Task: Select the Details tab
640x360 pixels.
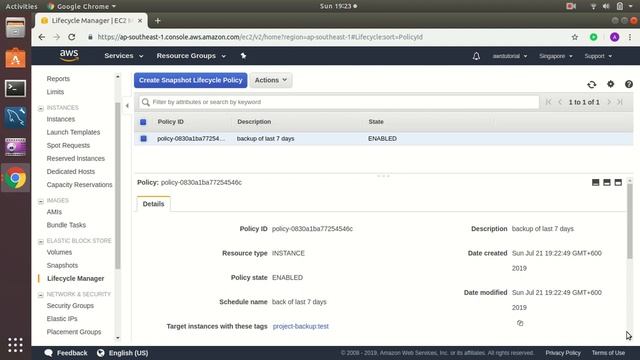Action: coord(153,204)
